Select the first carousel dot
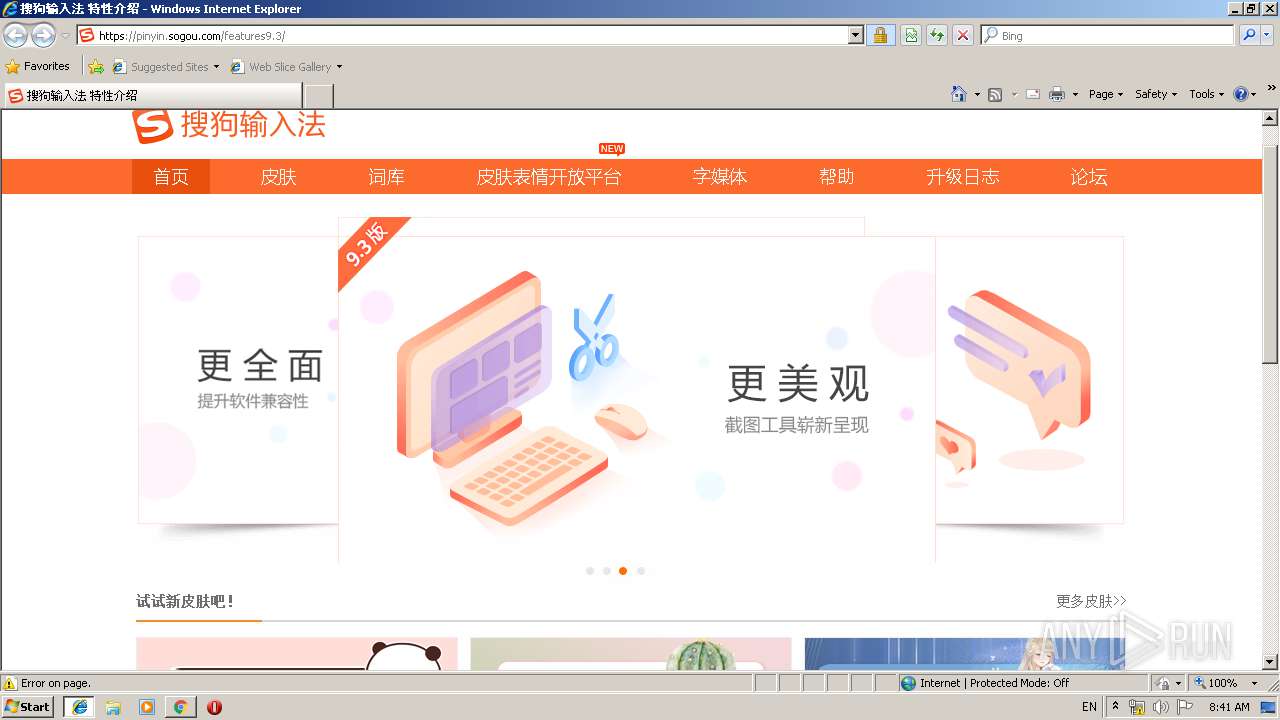 [590, 571]
